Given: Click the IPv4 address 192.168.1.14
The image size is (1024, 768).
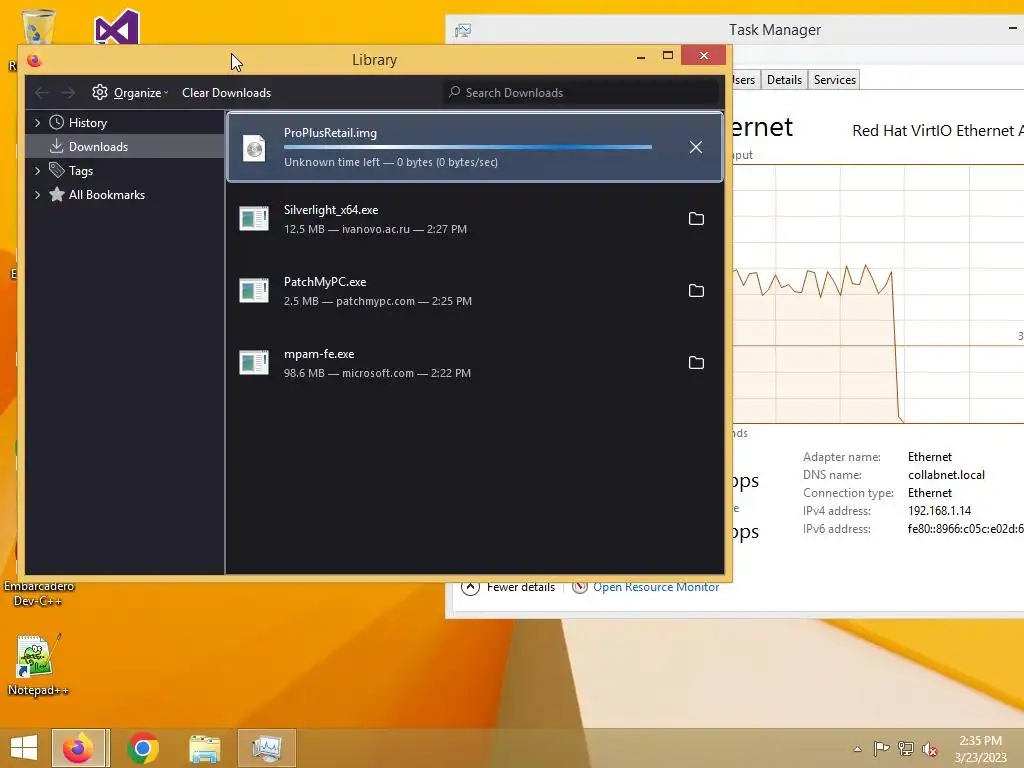Looking at the screenshot, I should pyautogui.click(x=939, y=511).
